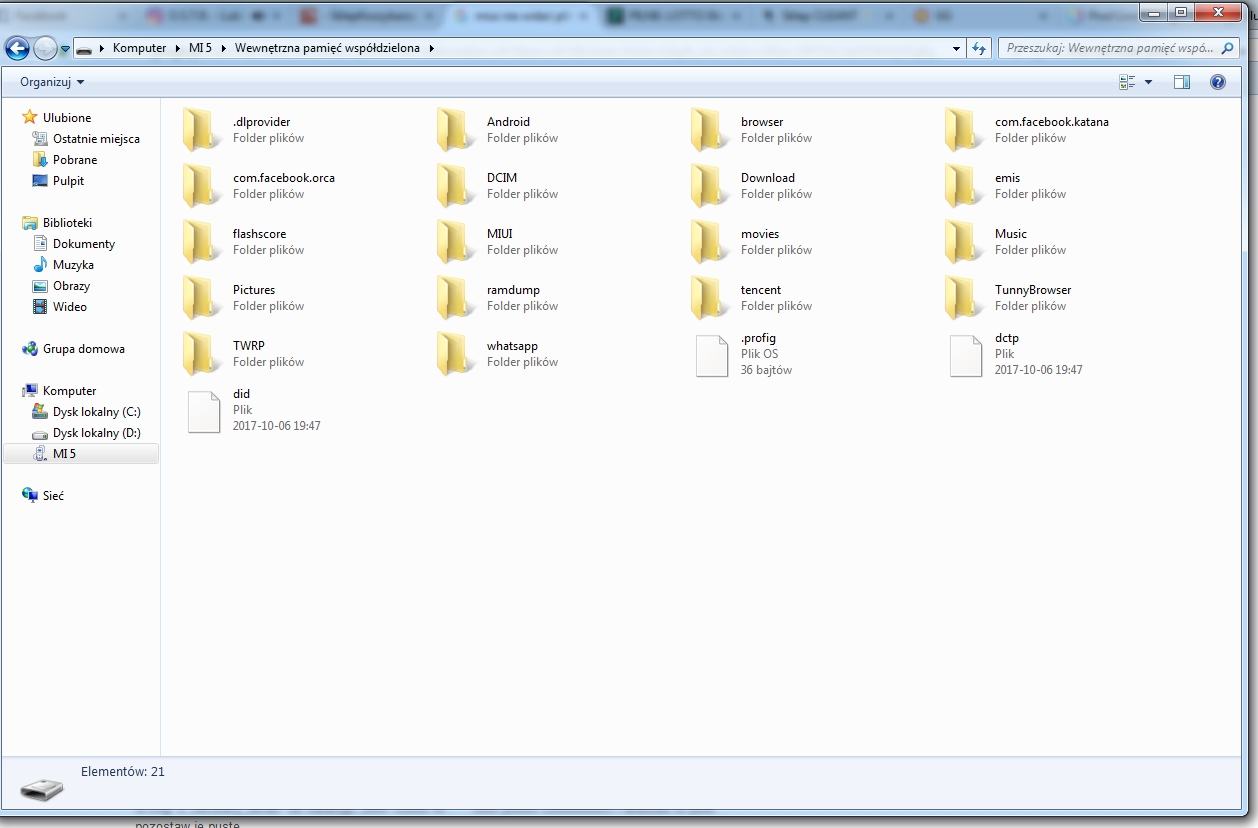The height and width of the screenshot is (828, 1258).
Task: Expand the address bar history dropdown
Action: tap(957, 48)
